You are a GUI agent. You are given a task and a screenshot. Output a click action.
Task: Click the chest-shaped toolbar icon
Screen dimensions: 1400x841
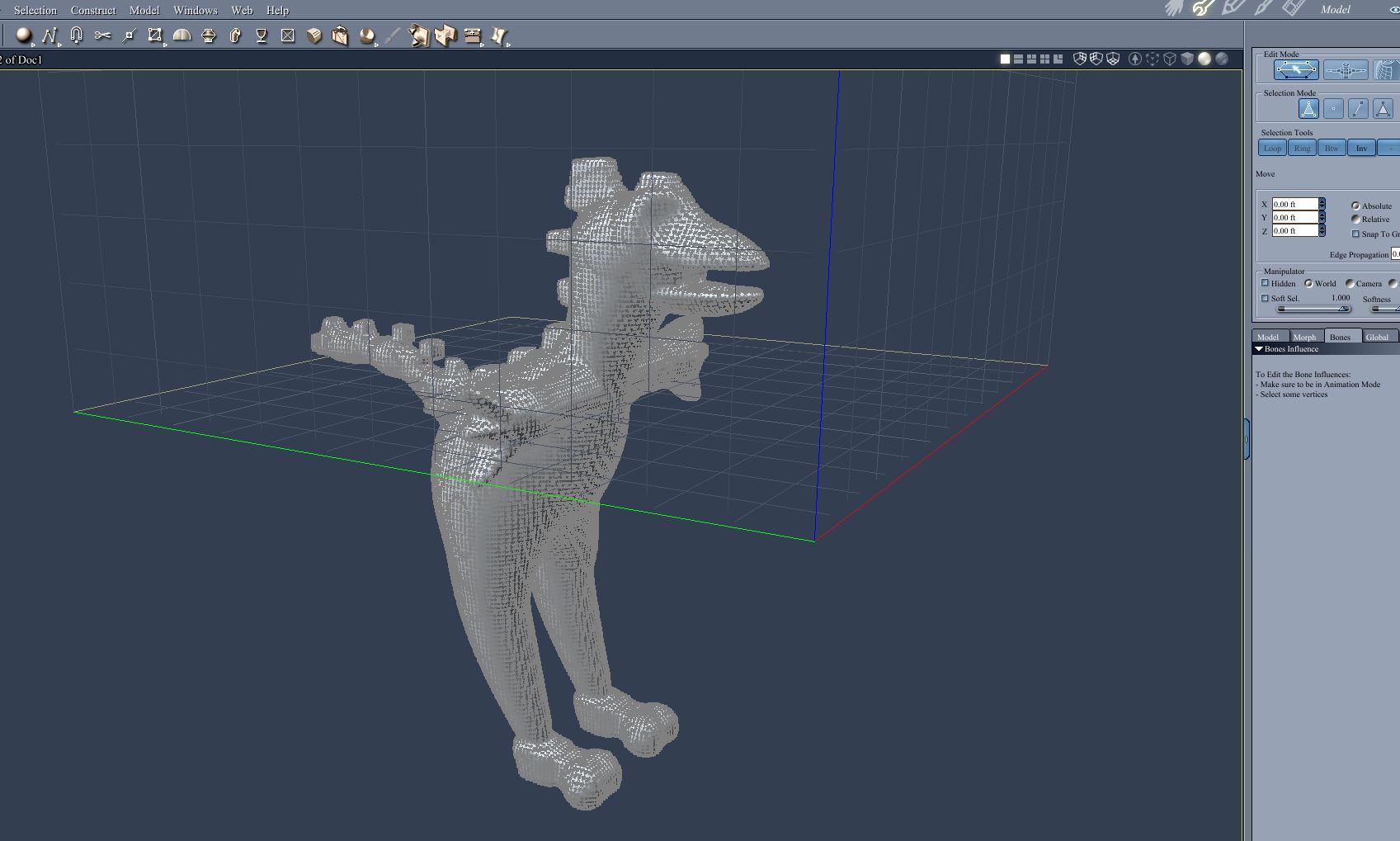pos(473,35)
